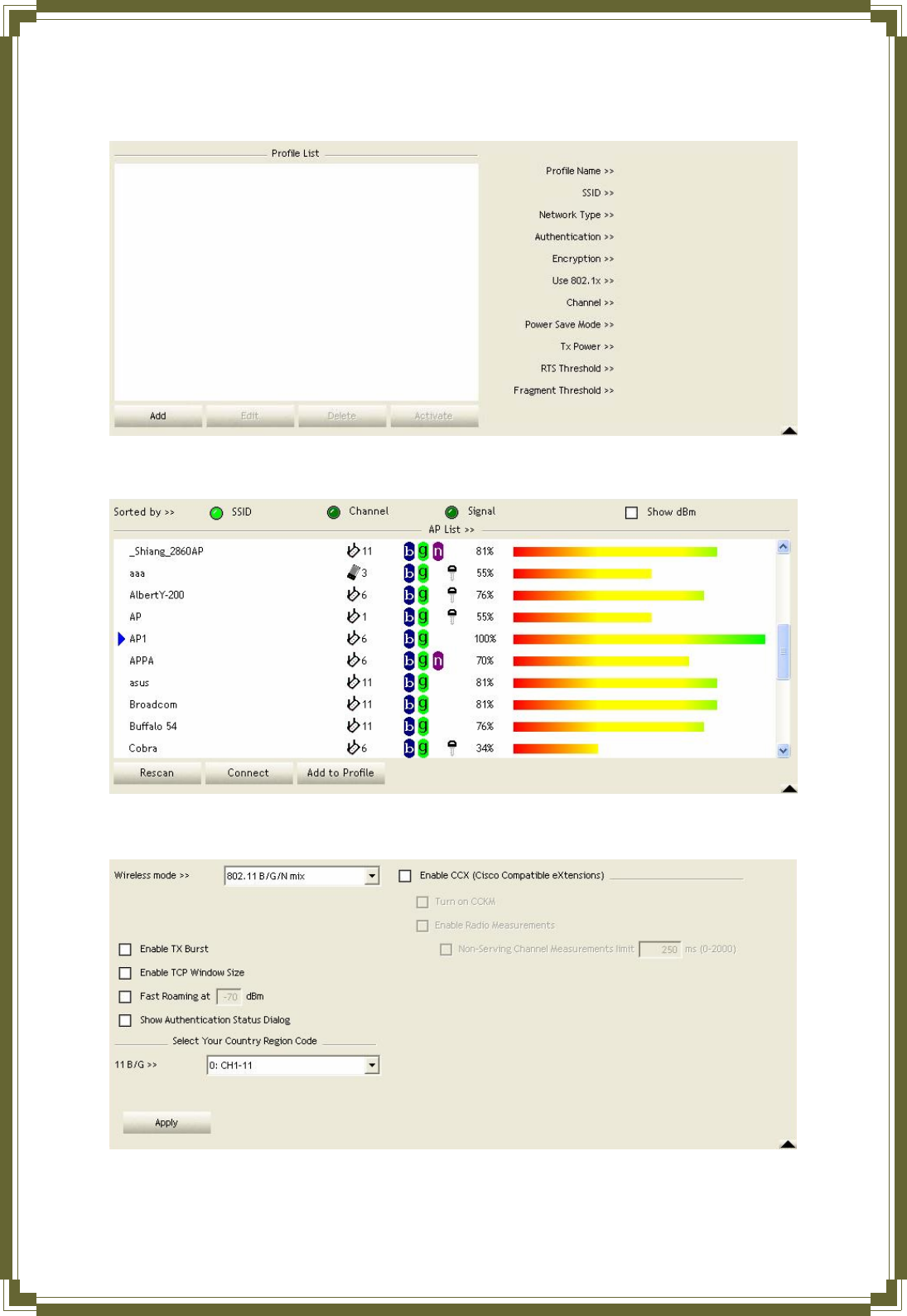This screenshot has height=1316, width=907.
Task: Check Enable CCX (Cisco Compatible eXtensions)
Action: [x=405, y=876]
